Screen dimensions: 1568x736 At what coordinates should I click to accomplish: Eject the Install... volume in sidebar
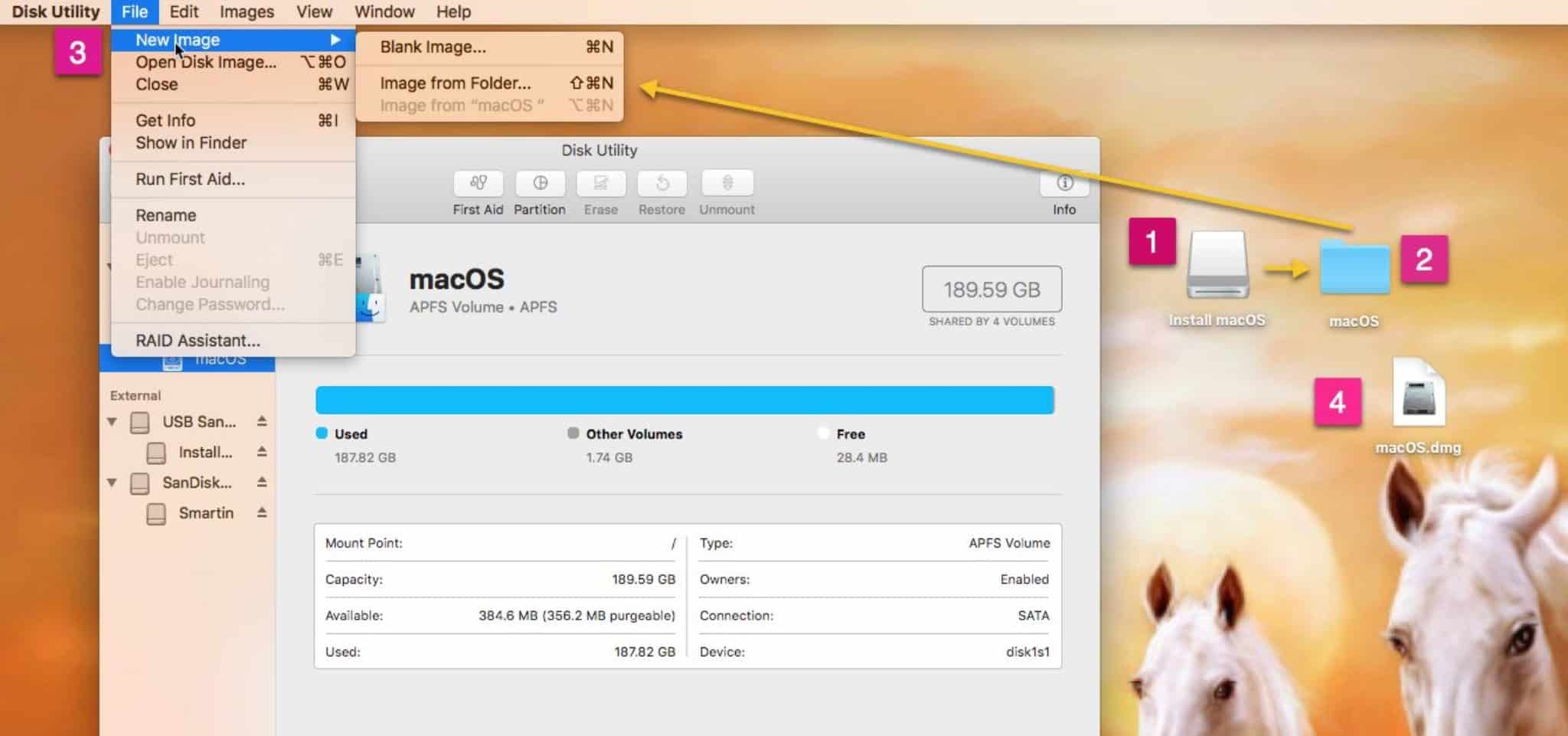tap(262, 452)
